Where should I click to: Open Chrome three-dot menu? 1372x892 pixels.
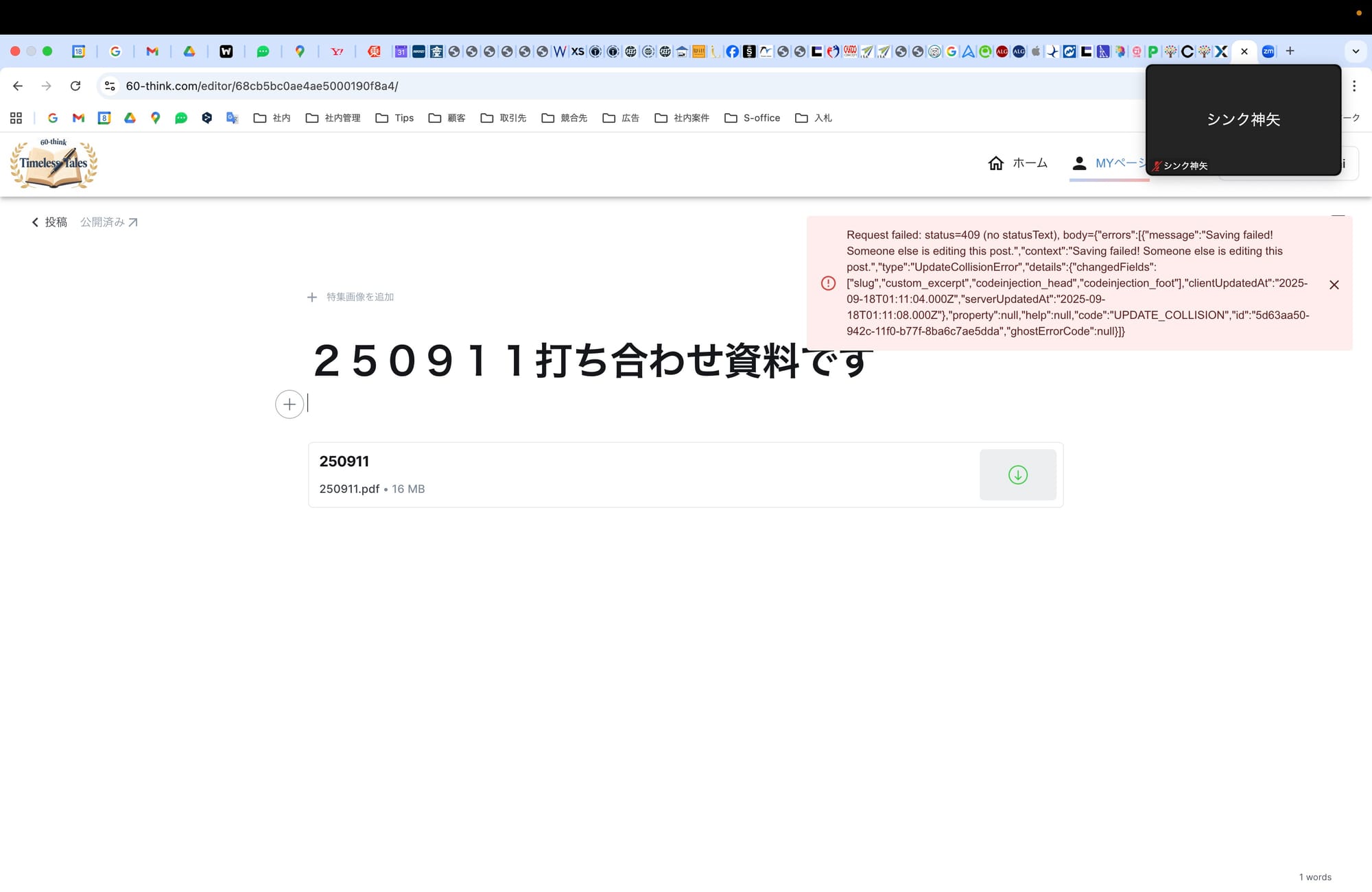click(x=1353, y=86)
